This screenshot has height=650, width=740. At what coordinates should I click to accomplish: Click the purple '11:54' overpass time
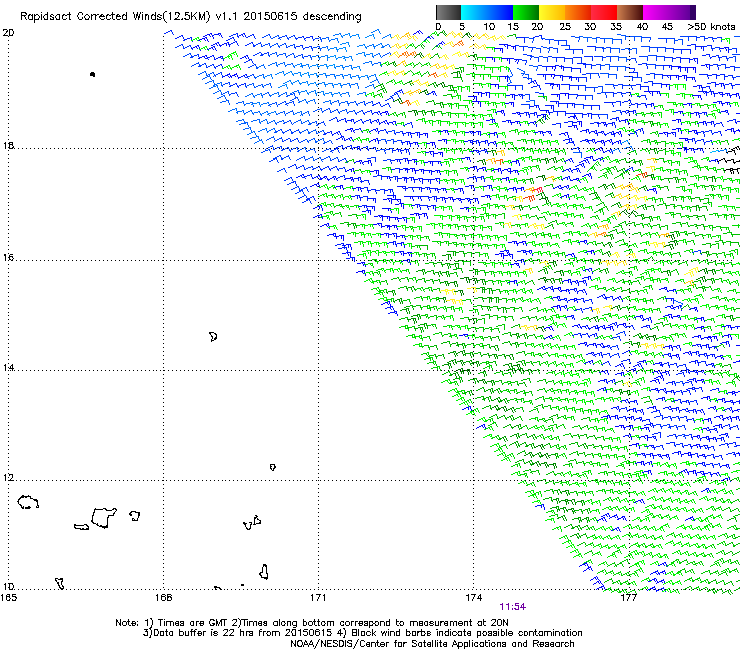[513, 607]
